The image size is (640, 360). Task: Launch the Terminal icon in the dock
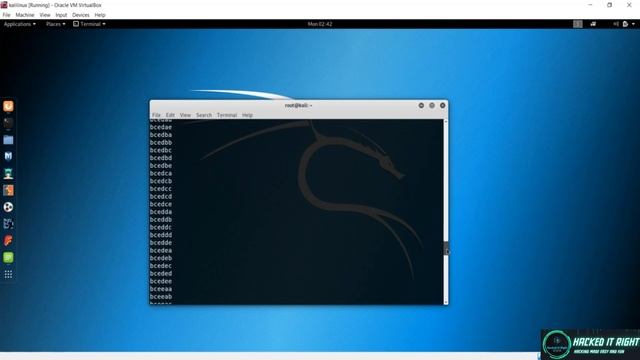tap(8, 123)
